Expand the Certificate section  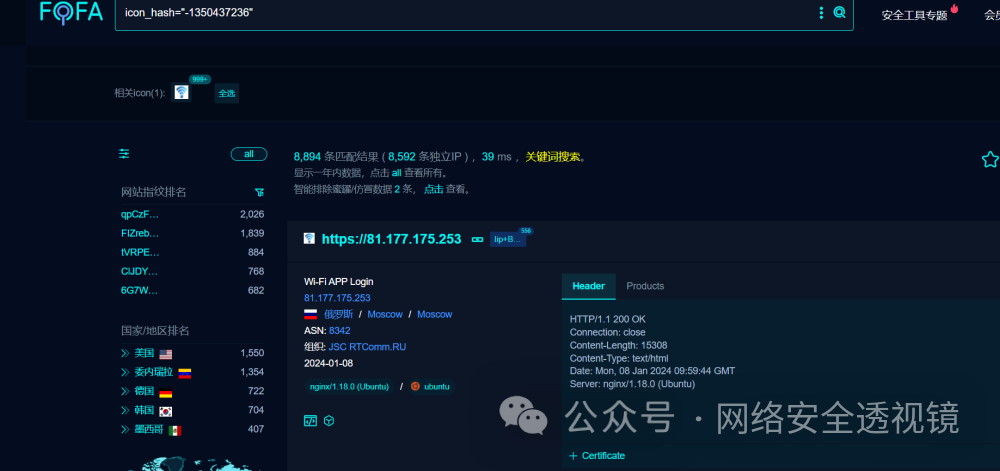[597, 456]
